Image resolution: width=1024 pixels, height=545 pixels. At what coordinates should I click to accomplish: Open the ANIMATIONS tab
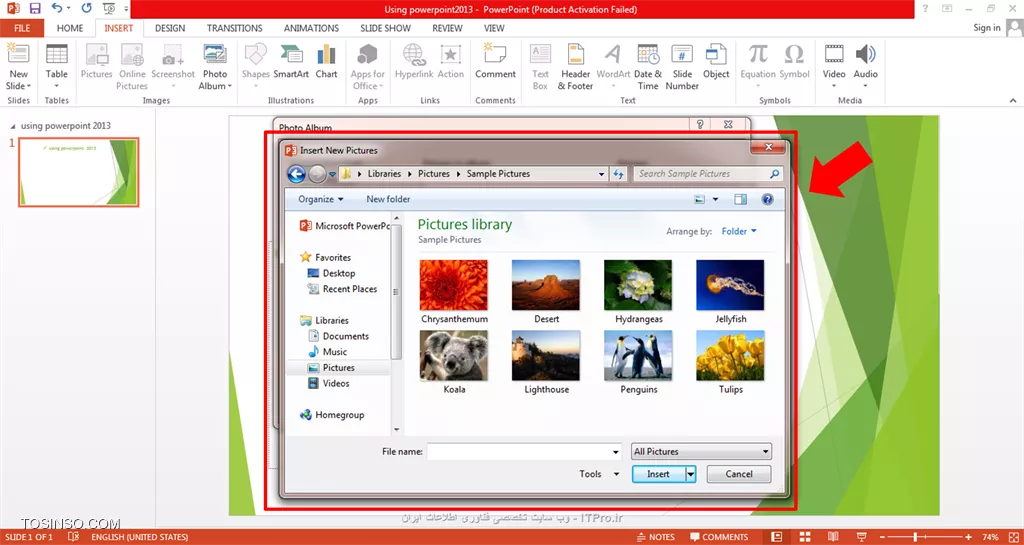pyautogui.click(x=312, y=28)
